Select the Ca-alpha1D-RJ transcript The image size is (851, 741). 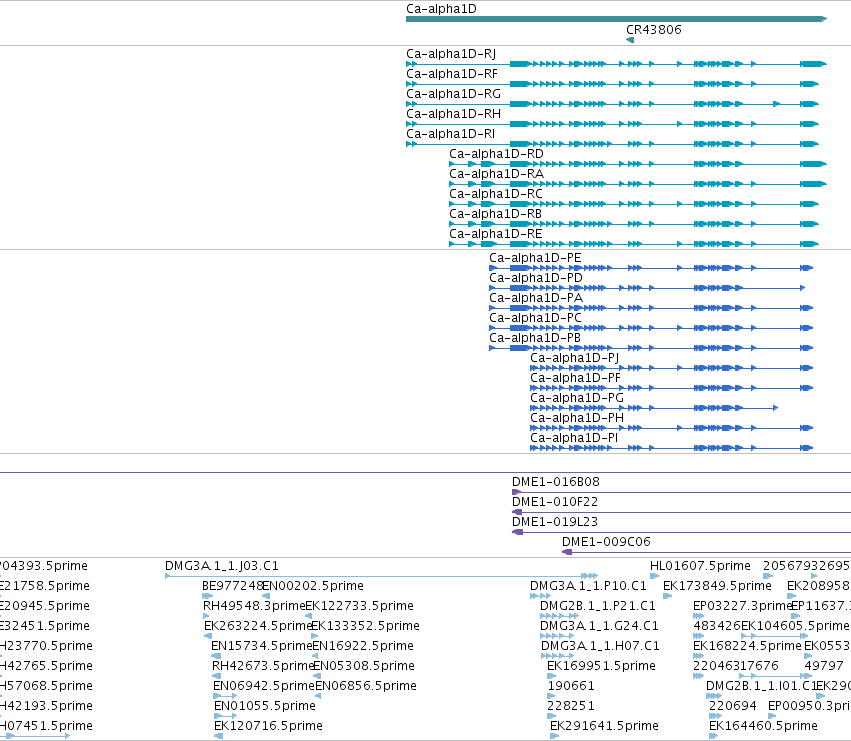pos(616,64)
